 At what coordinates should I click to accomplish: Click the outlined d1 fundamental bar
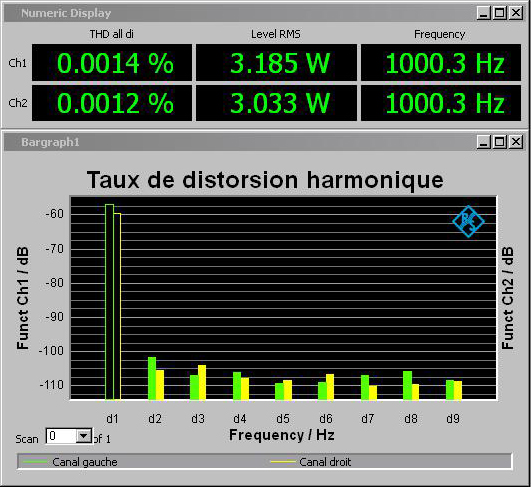(113, 302)
